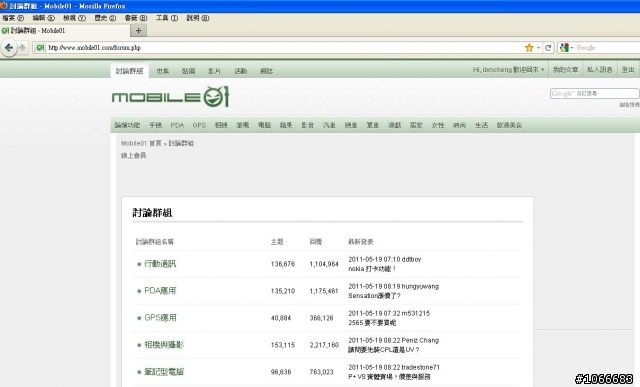The height and width of the screenshot is (387, 640).
Task: Open a new tab with plus button
Action: tap(138, 31)
